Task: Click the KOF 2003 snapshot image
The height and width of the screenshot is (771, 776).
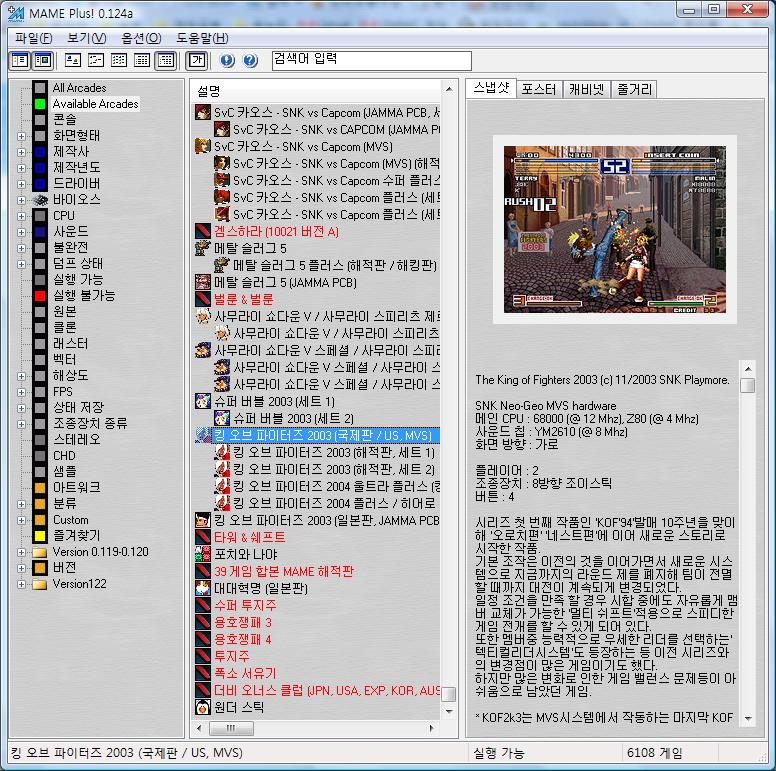Action: 615,229
